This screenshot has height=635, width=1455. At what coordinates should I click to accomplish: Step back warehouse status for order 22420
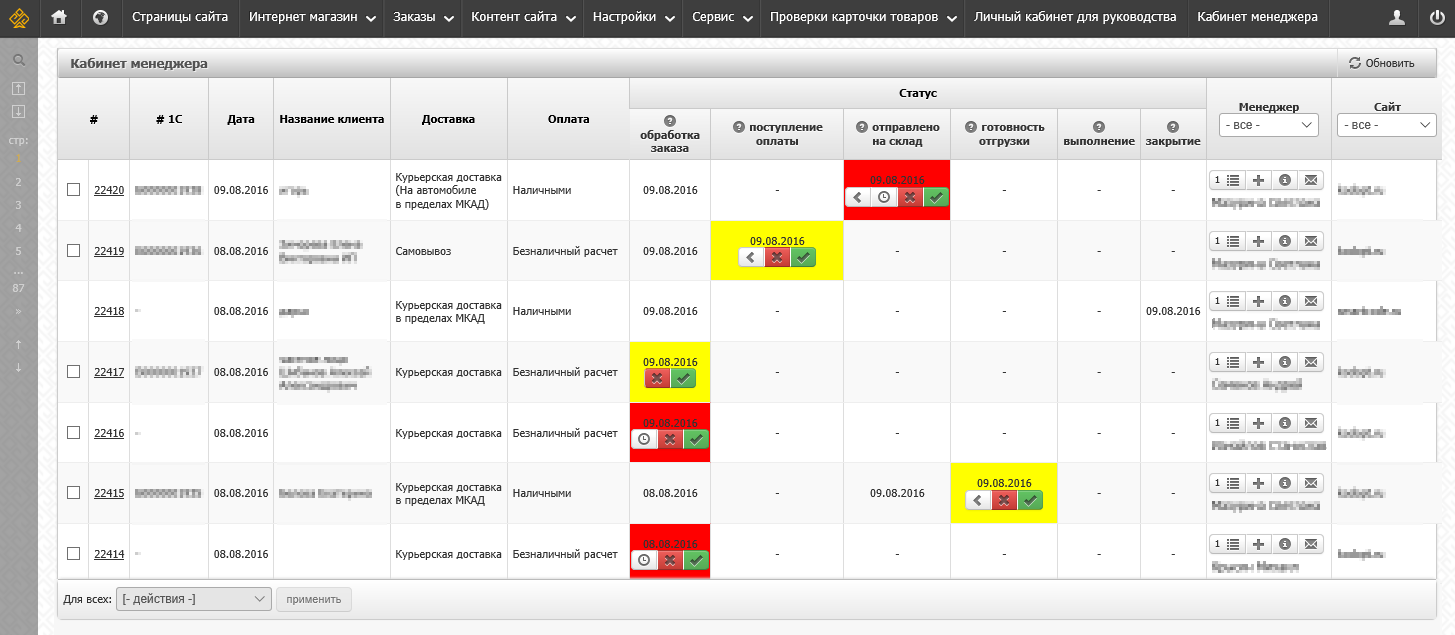[858, 197]
